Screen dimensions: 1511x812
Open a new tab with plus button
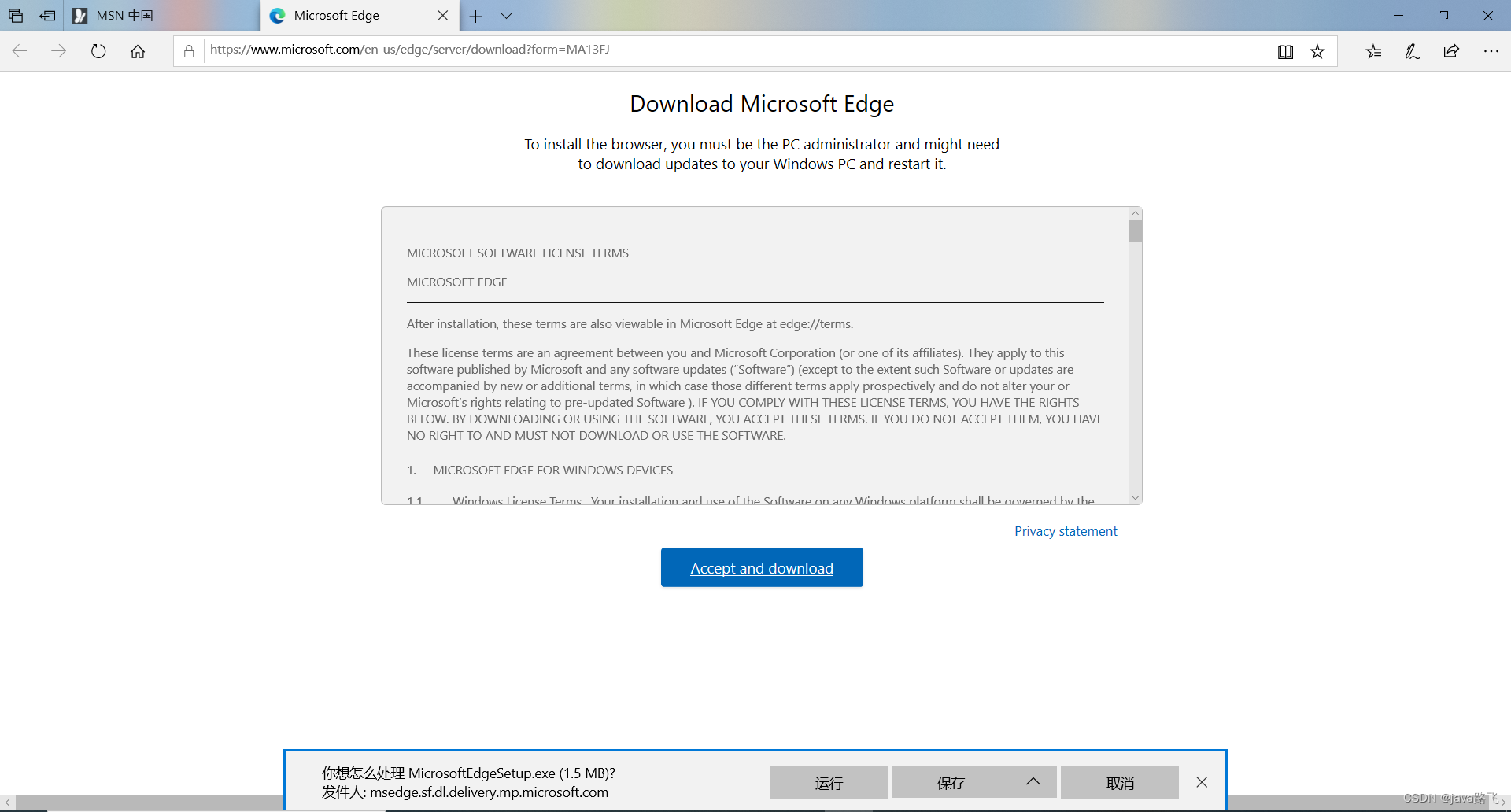tap(475, 16)
